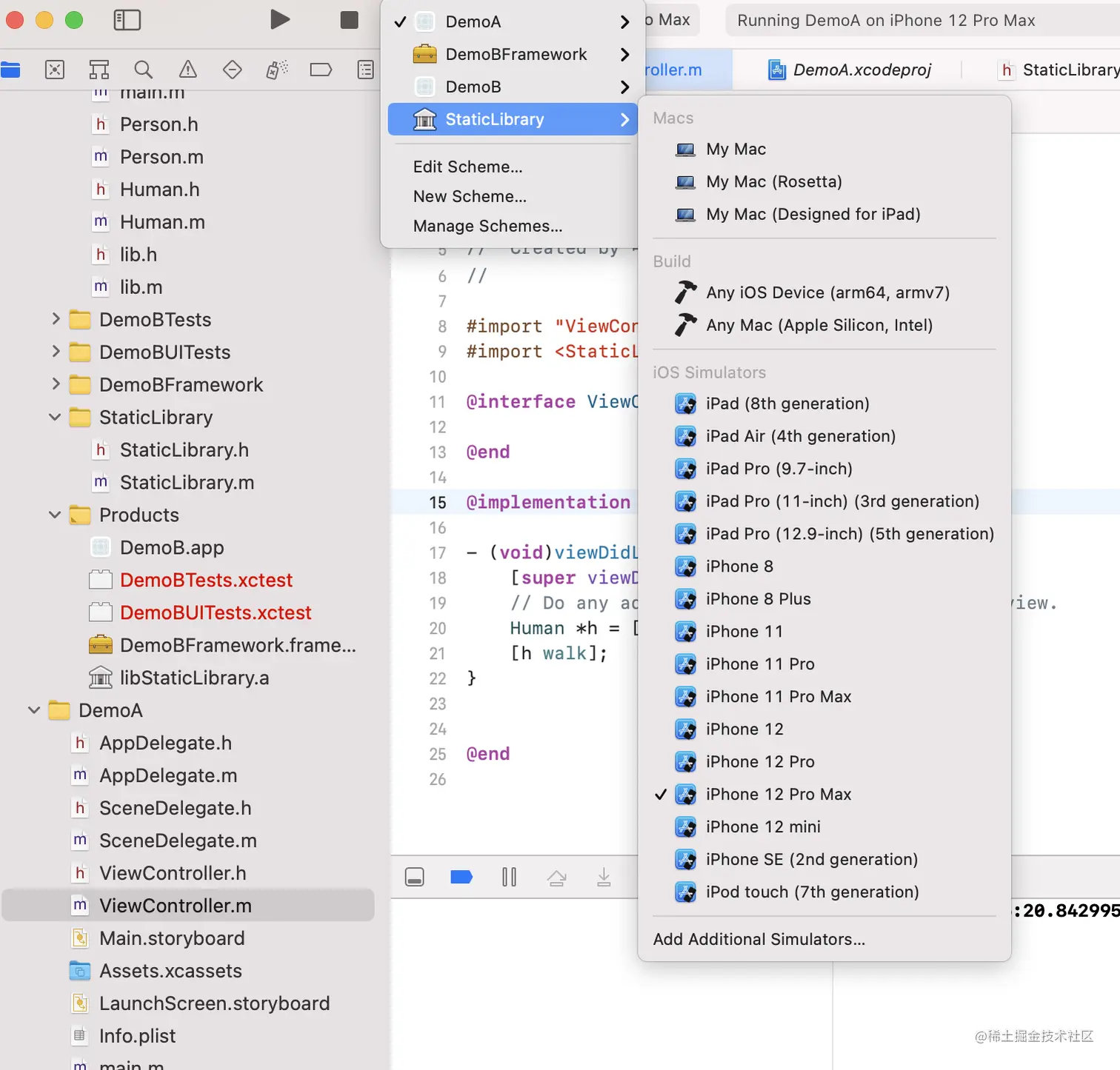Select the DemoB scheme
The width and height of the screenshot is (1120, 1070).
[x=513, y=87]
